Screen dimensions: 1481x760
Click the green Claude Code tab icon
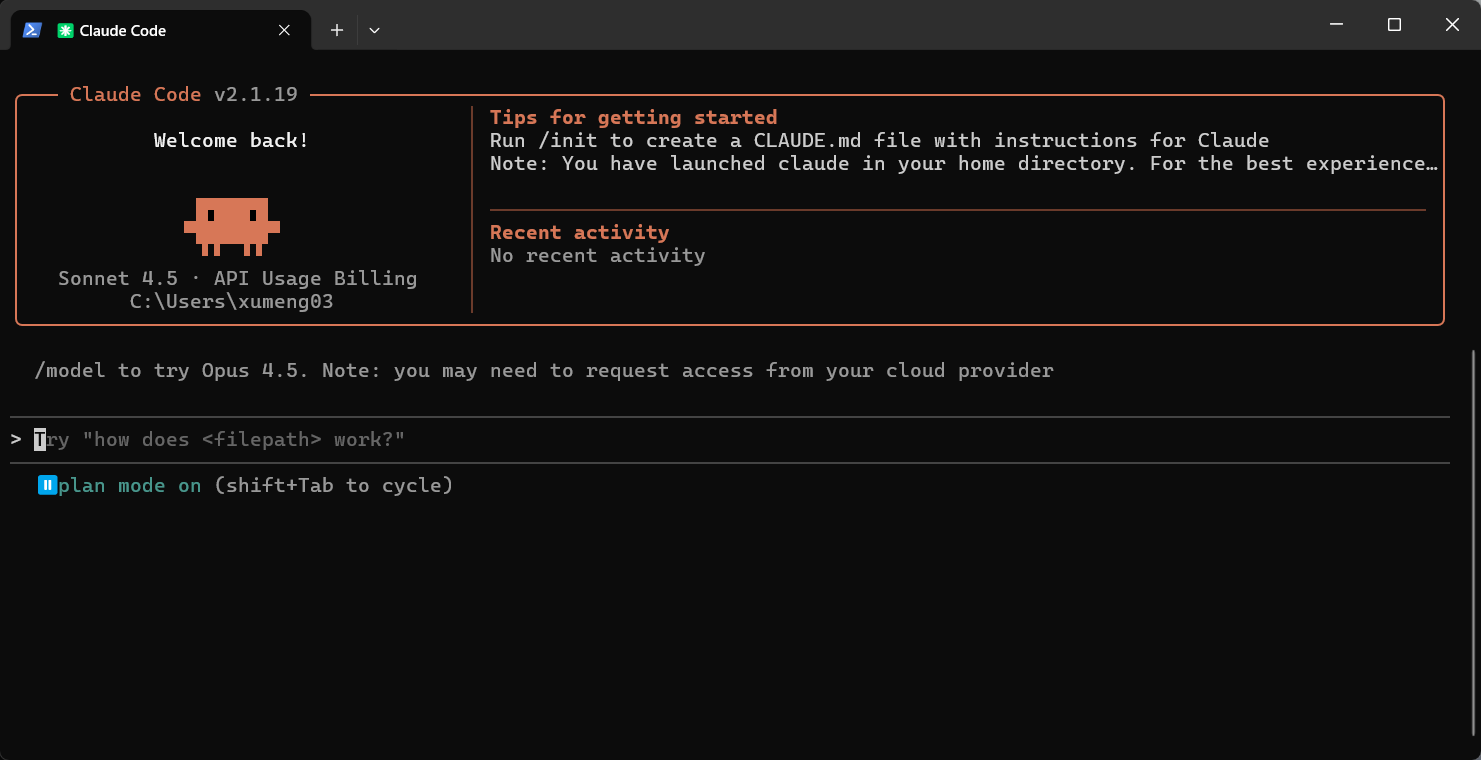point(65,30)
